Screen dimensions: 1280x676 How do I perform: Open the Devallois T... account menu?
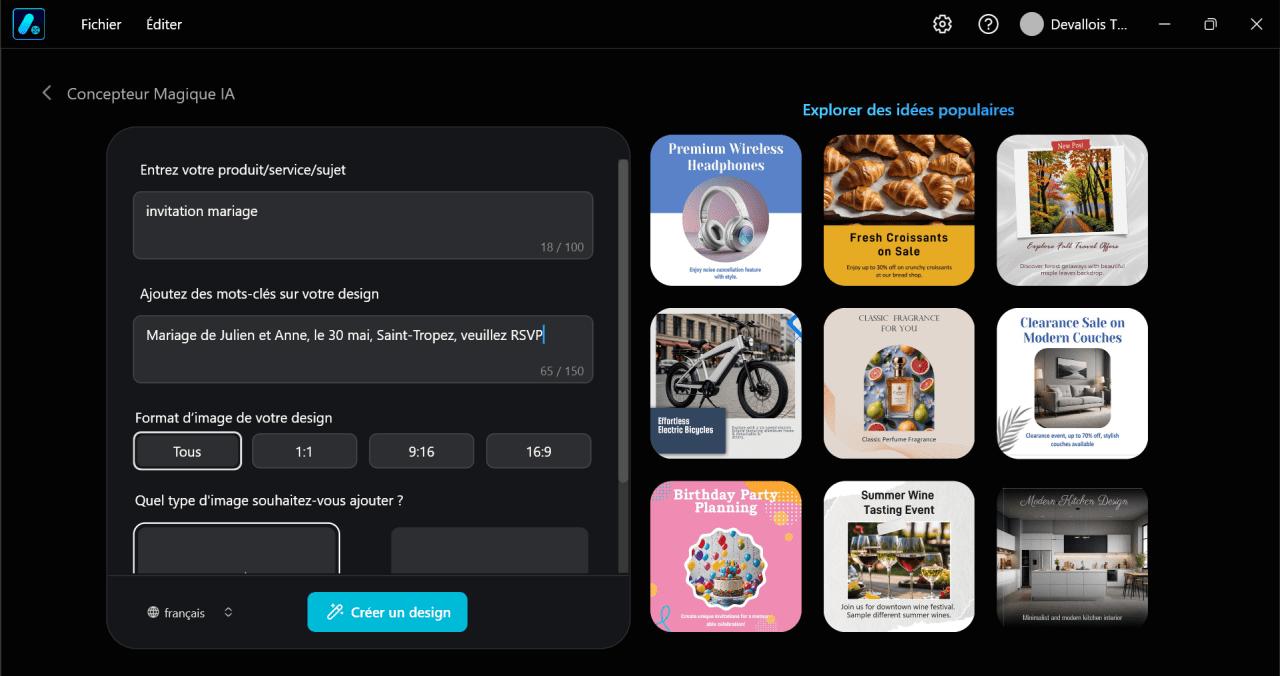coord(1073,24)
